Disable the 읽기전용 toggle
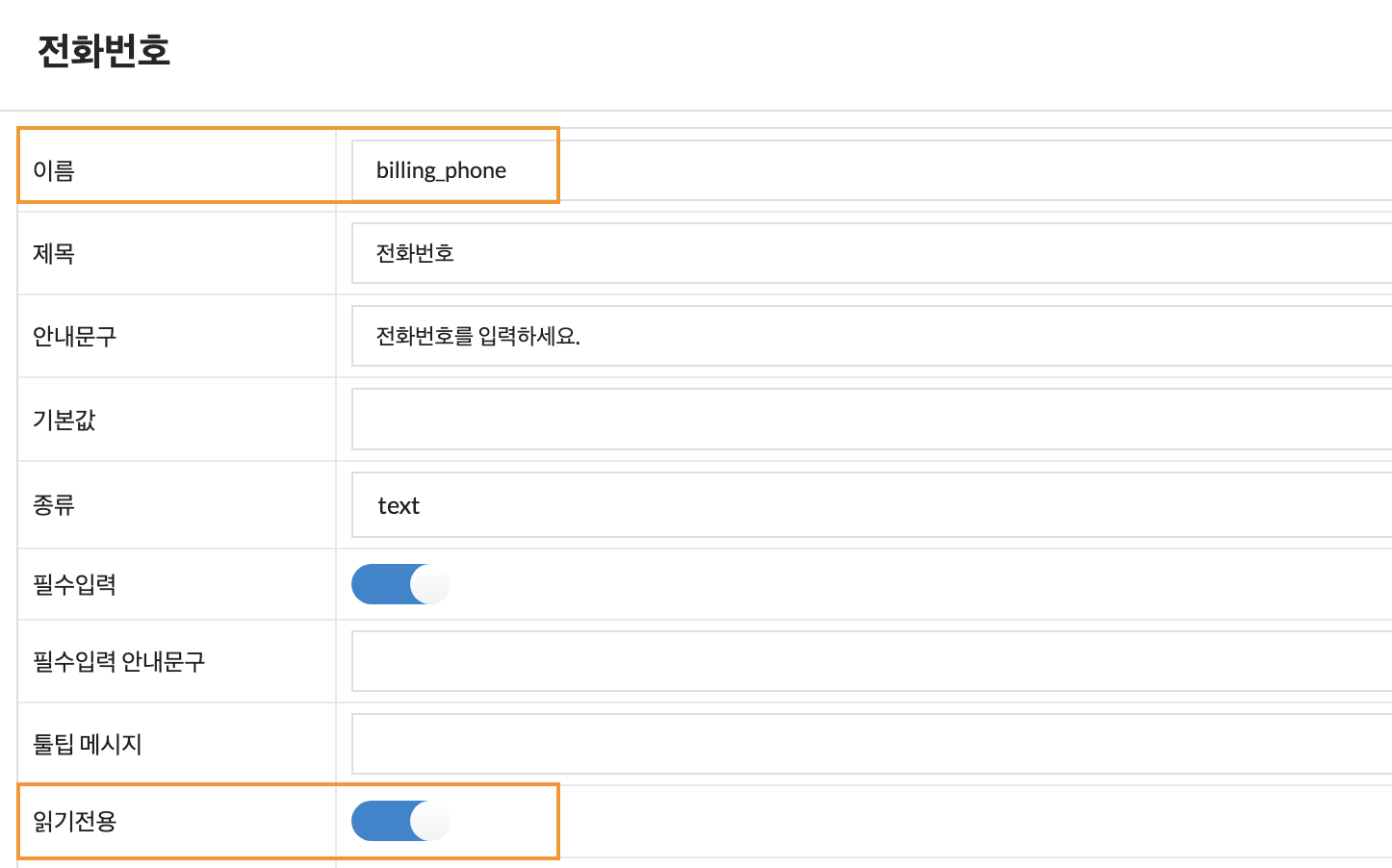 click(x=400, y=821)
